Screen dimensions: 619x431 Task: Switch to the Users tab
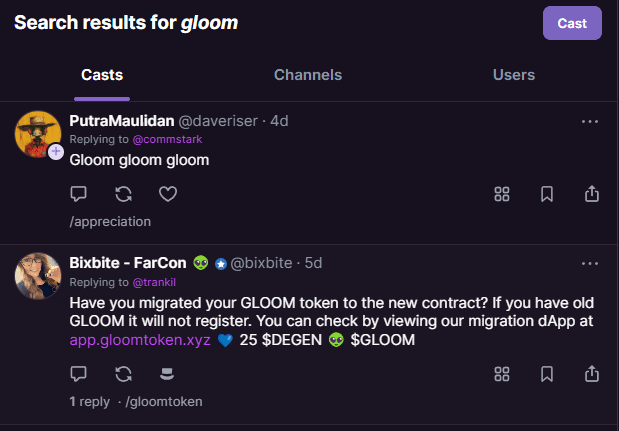point(514,75)
